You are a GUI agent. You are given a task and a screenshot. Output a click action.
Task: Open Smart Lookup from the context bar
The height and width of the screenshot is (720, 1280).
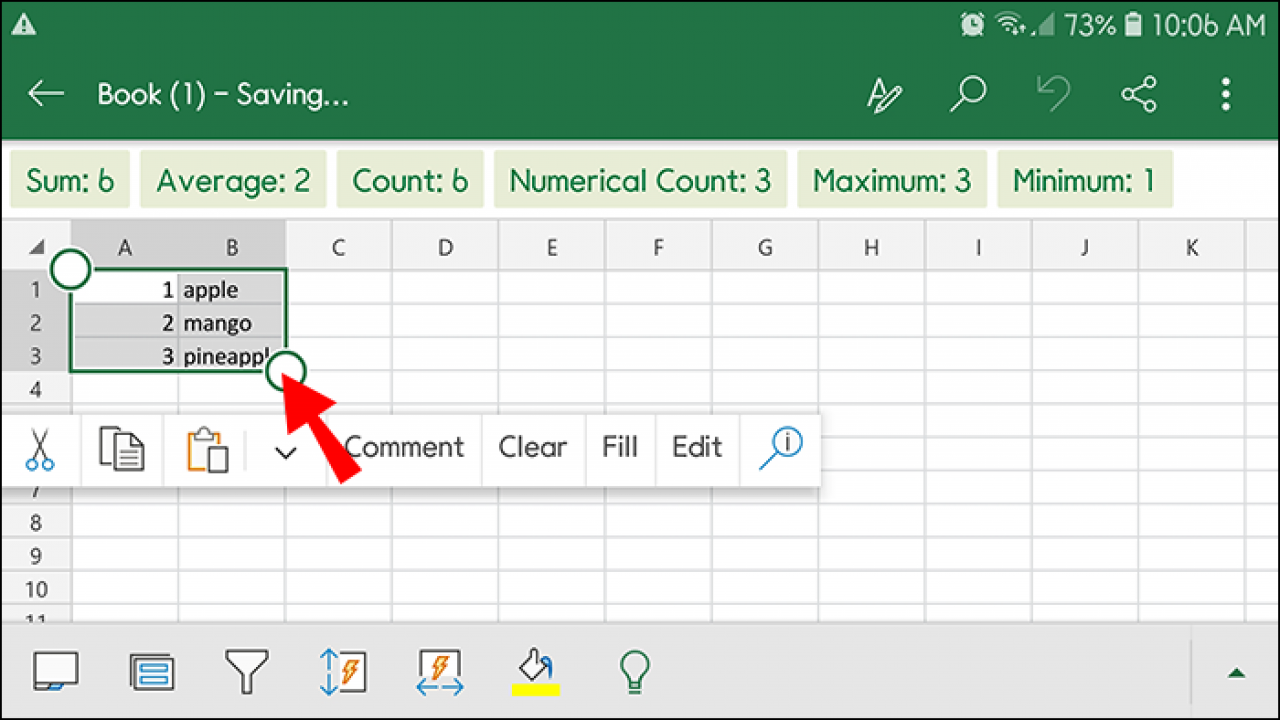click(781, 448)
